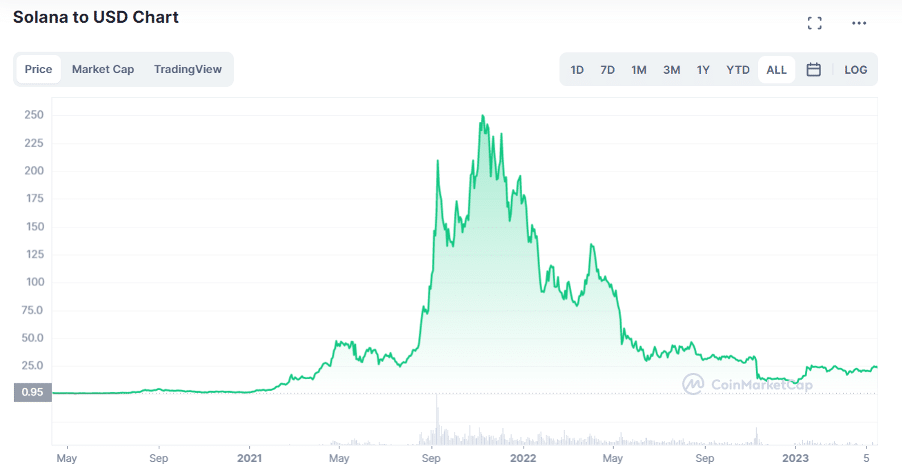Switch to the TradingView tab

[x=188, y=69]
